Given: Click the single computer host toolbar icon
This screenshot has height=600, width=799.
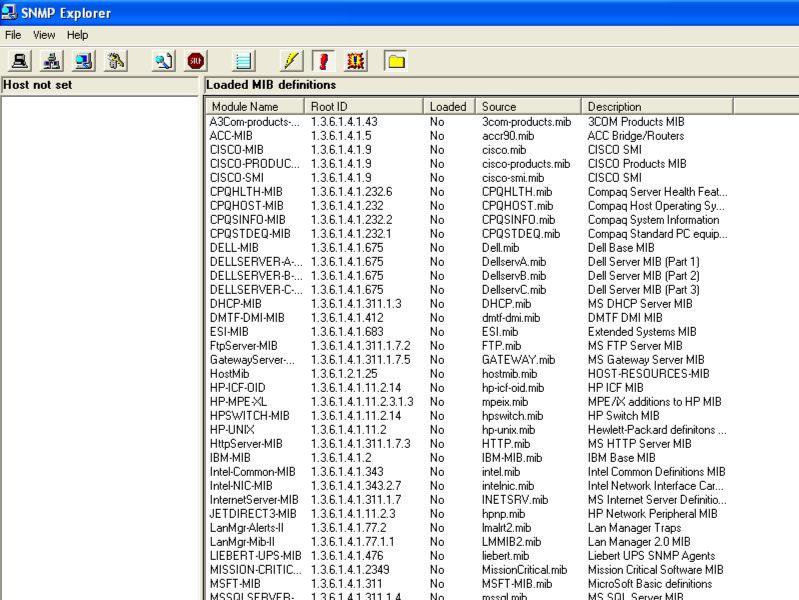Looking at the screenshot, I should pyautogui.click(x=20, y=61).
